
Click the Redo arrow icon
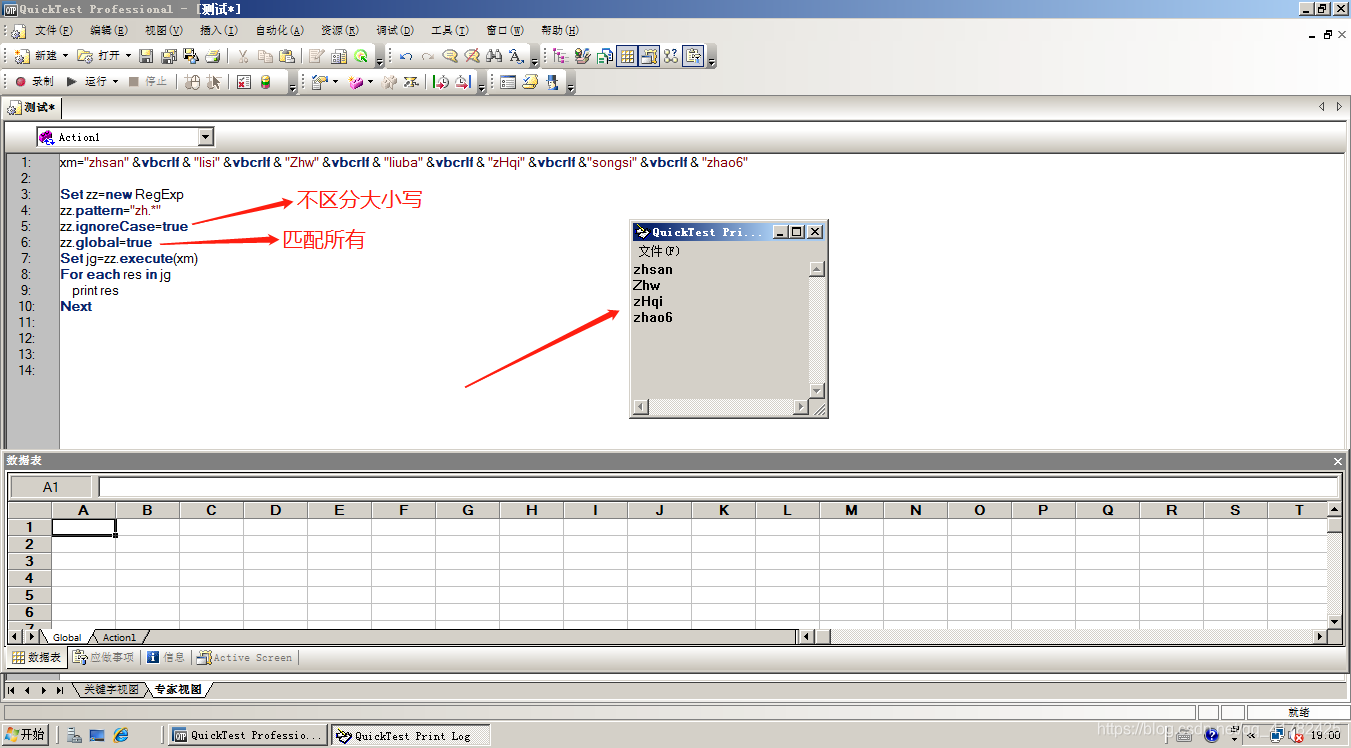click(x=428, y=56)
